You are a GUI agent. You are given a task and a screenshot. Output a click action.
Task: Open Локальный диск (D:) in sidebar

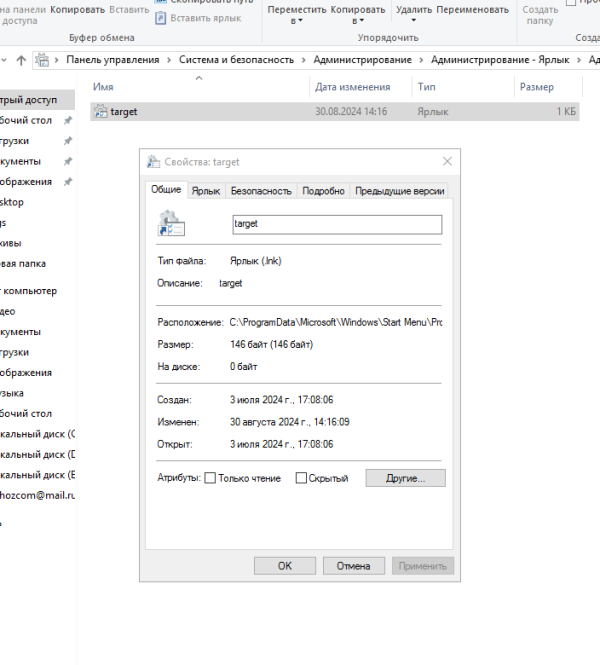tap(37, 454)
